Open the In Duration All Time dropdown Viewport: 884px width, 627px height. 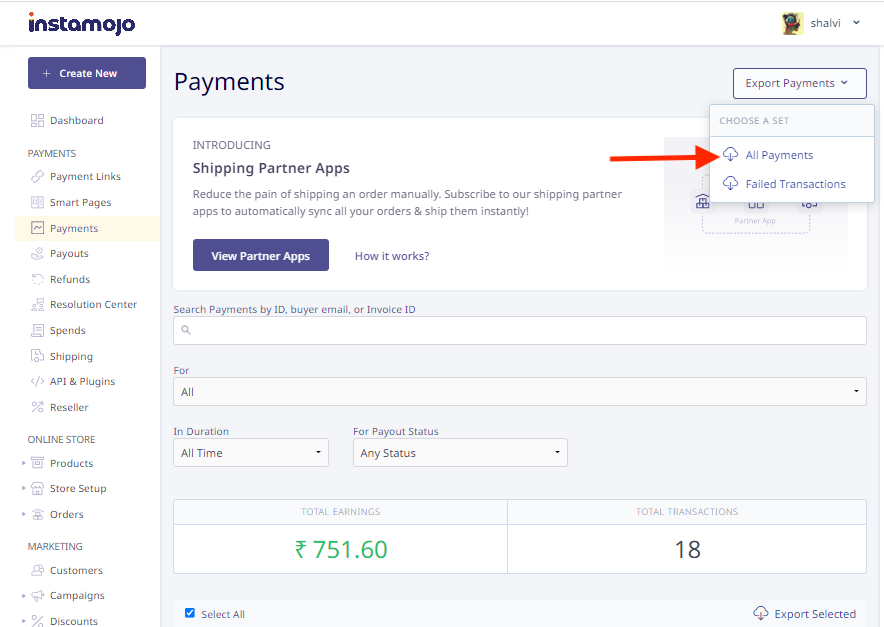(251, 453)
